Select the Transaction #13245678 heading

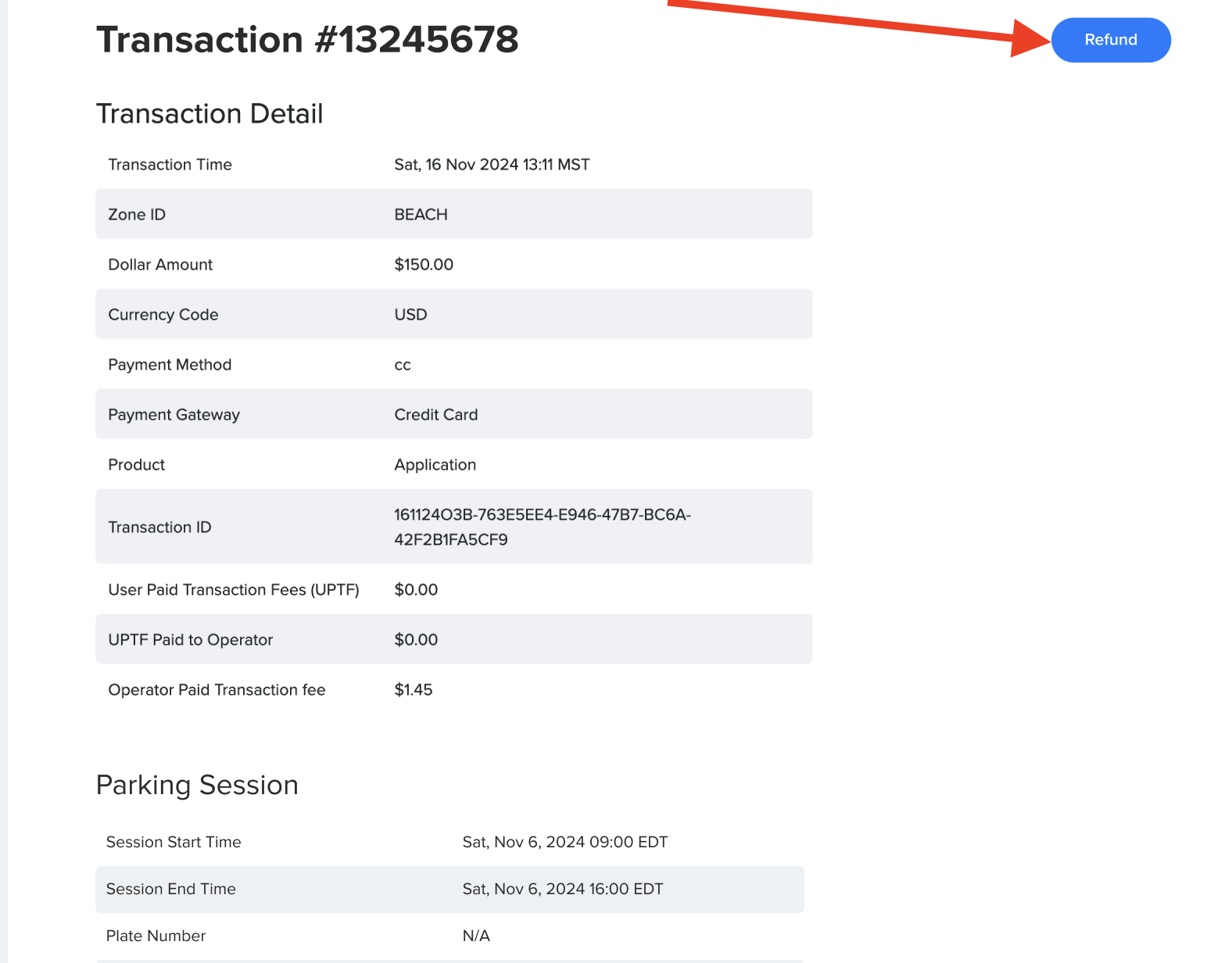pyautogui.click(x=307, y=39)
